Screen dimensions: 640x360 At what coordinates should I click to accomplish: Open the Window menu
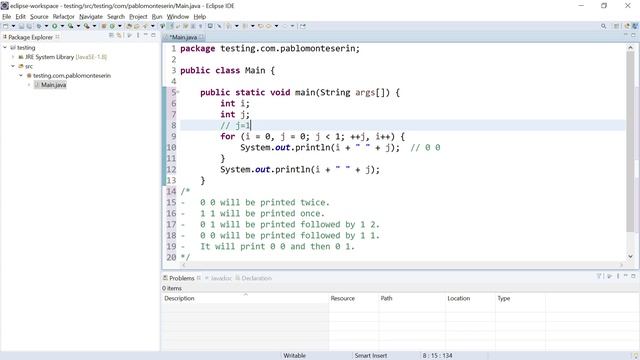(x=178, y=17)
